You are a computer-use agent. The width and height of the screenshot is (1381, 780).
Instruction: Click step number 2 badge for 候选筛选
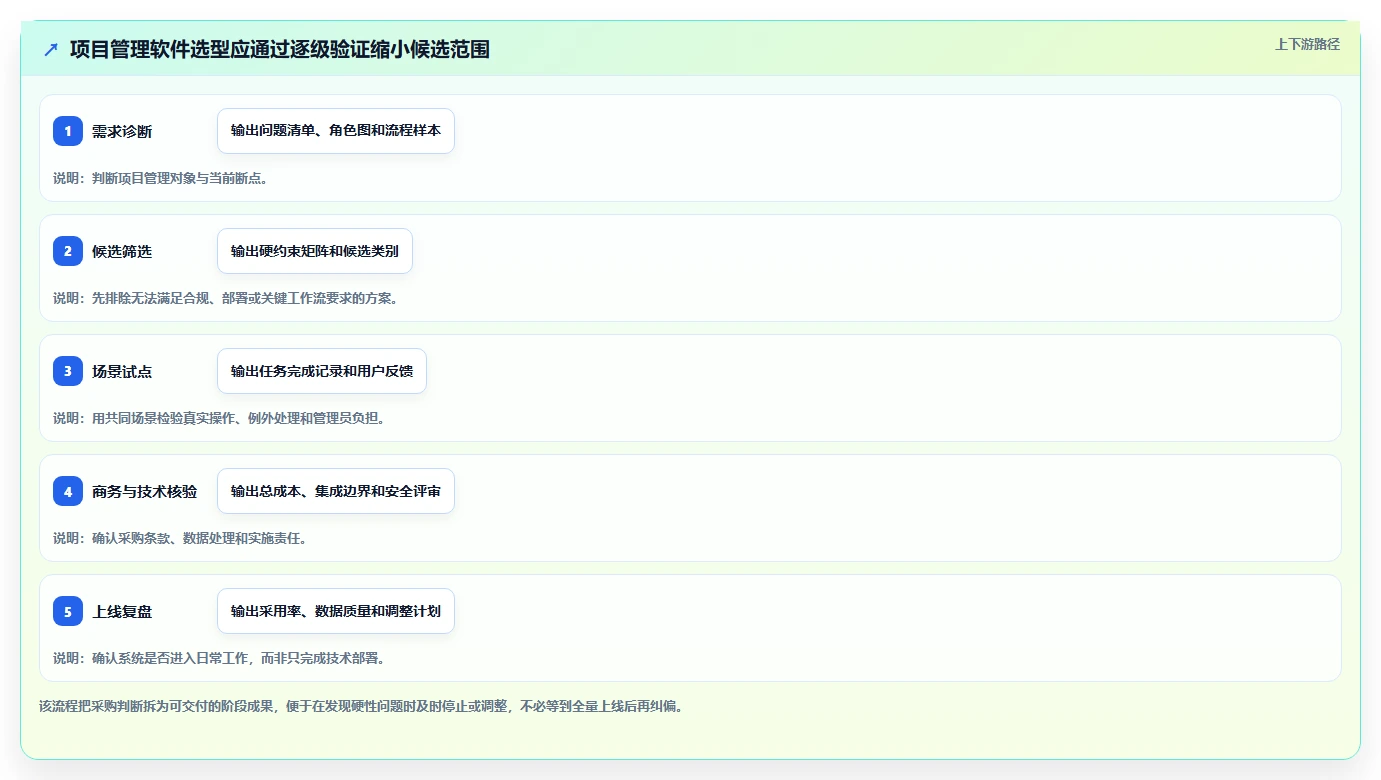point(68,251)
